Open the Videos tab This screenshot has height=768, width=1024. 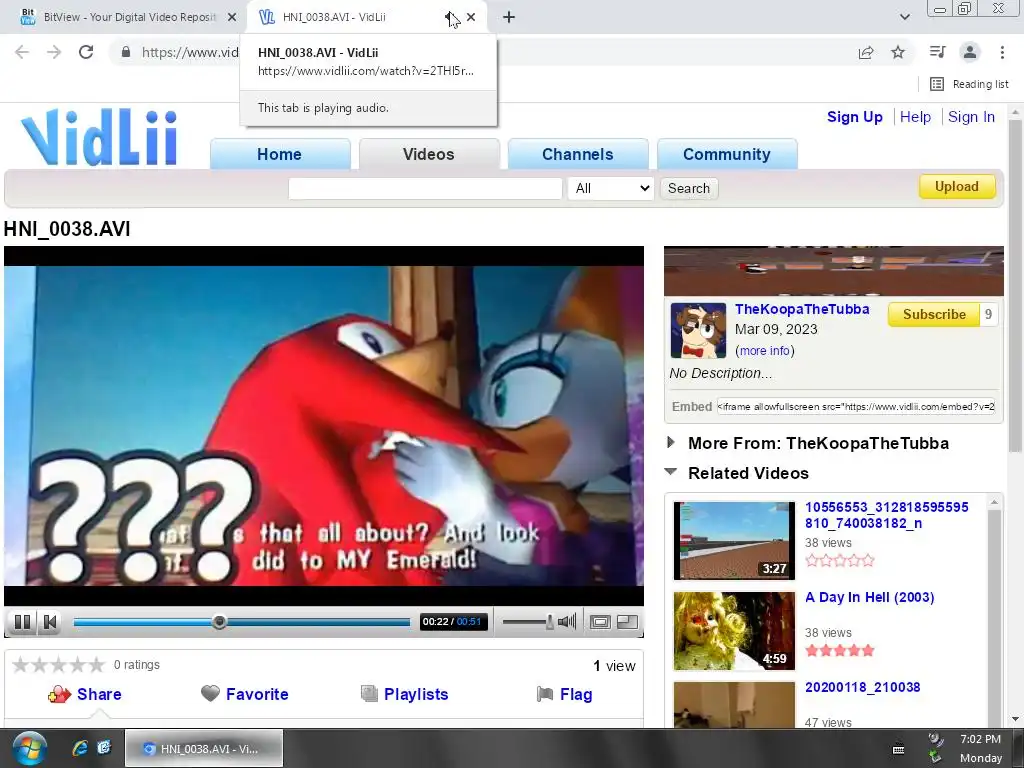pyautogui.click(x=428, y=154)
